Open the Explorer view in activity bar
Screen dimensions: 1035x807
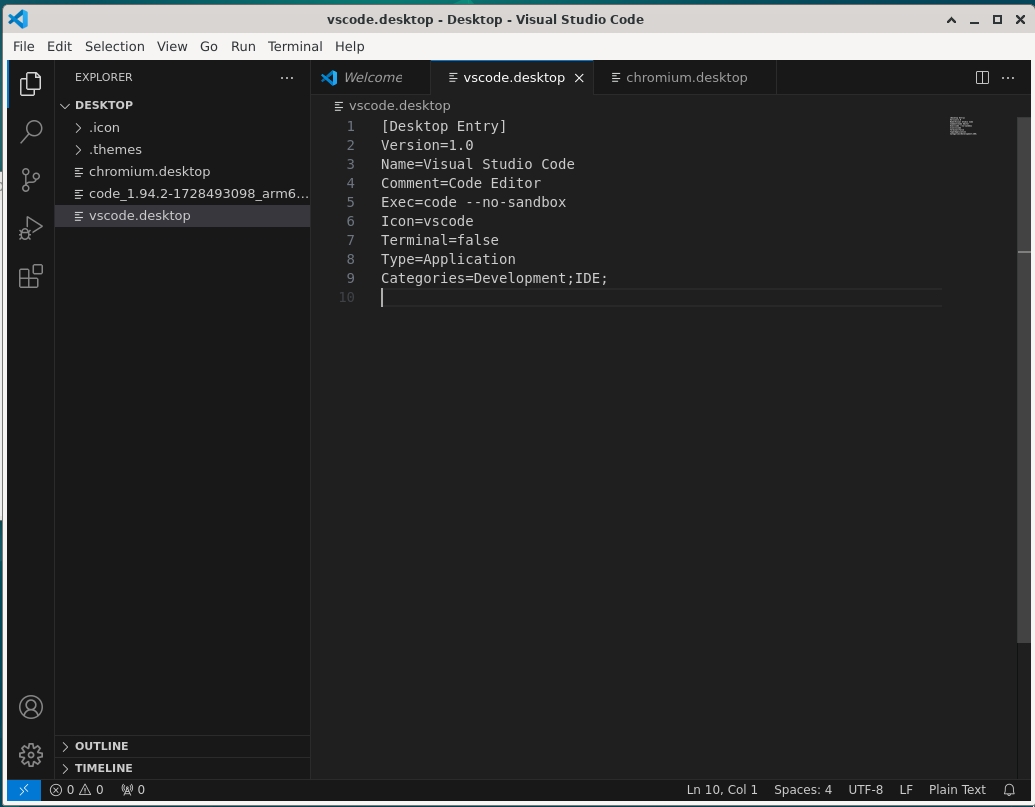pyautogui.click(x=30, y=84)
